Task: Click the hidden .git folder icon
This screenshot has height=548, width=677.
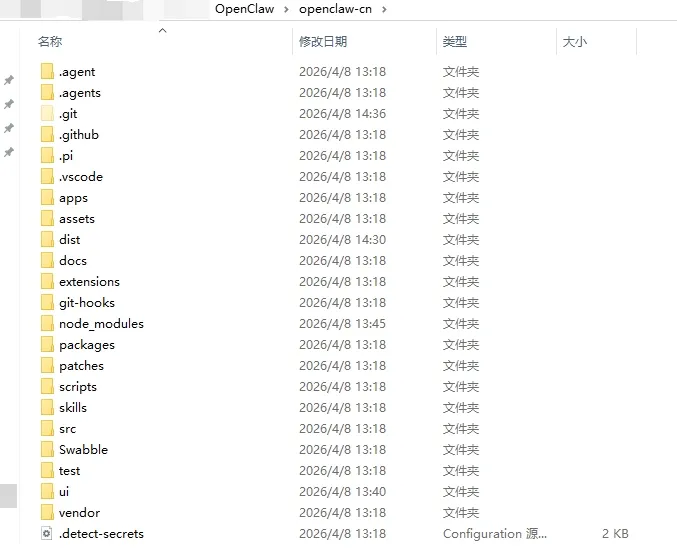Action: pyautogui.click(x=47, y=114)
